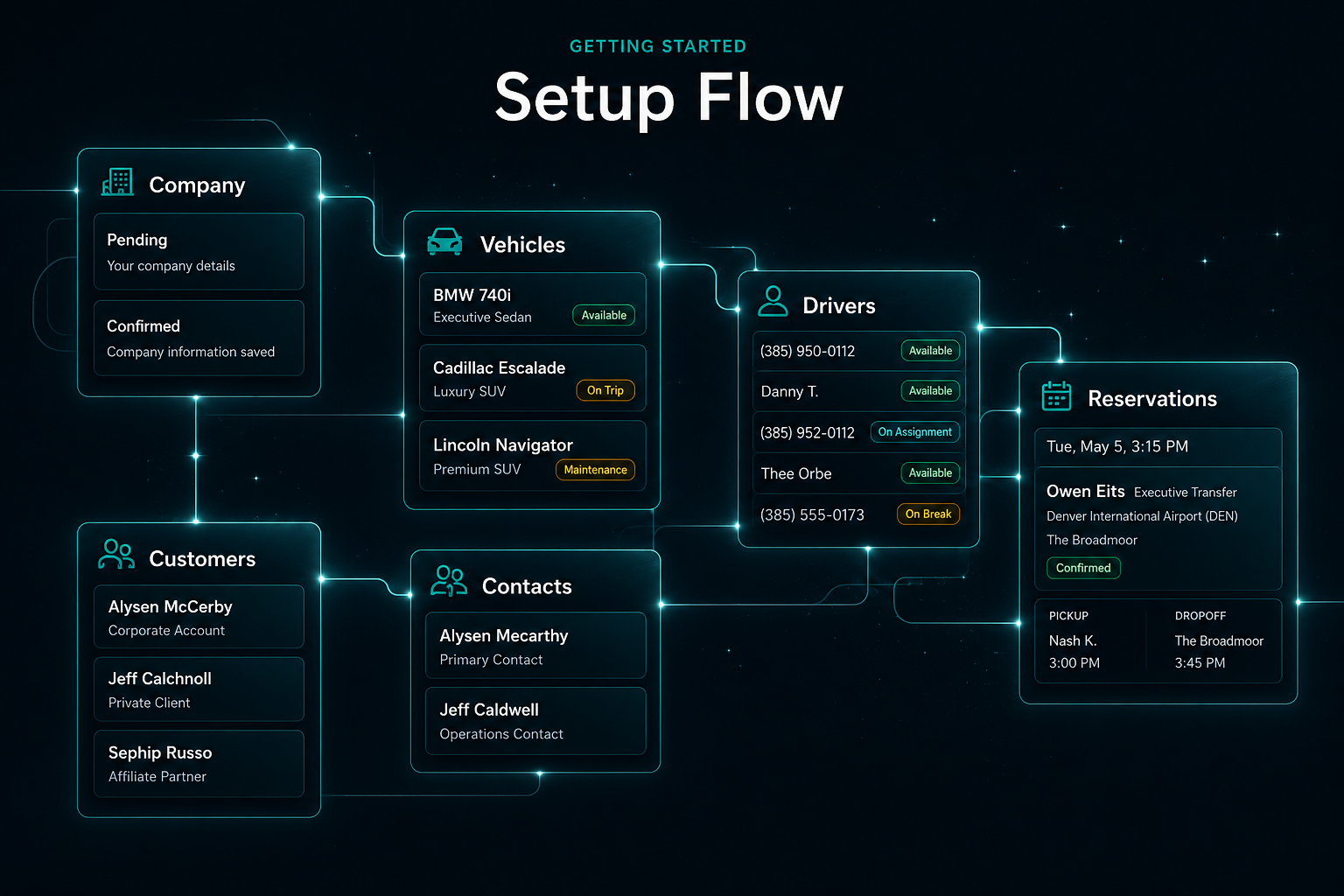This screenshot has height=896, width=1344.
Task: Click On Break badge for (385) 555-0173
Action: click(928, 514)
